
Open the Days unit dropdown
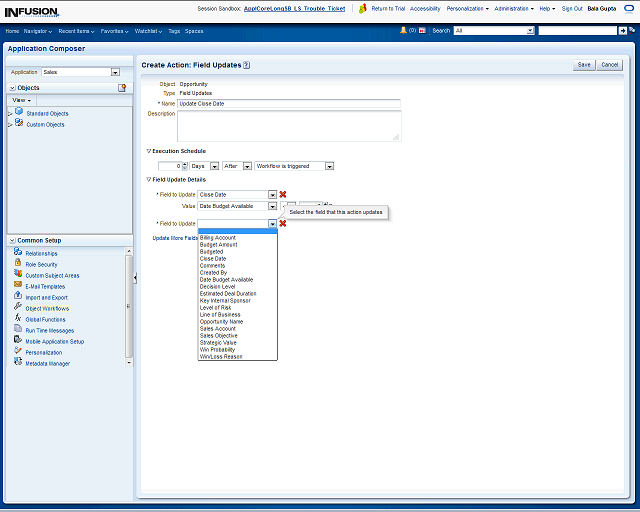pyautogui.click(x=212, y=166)
